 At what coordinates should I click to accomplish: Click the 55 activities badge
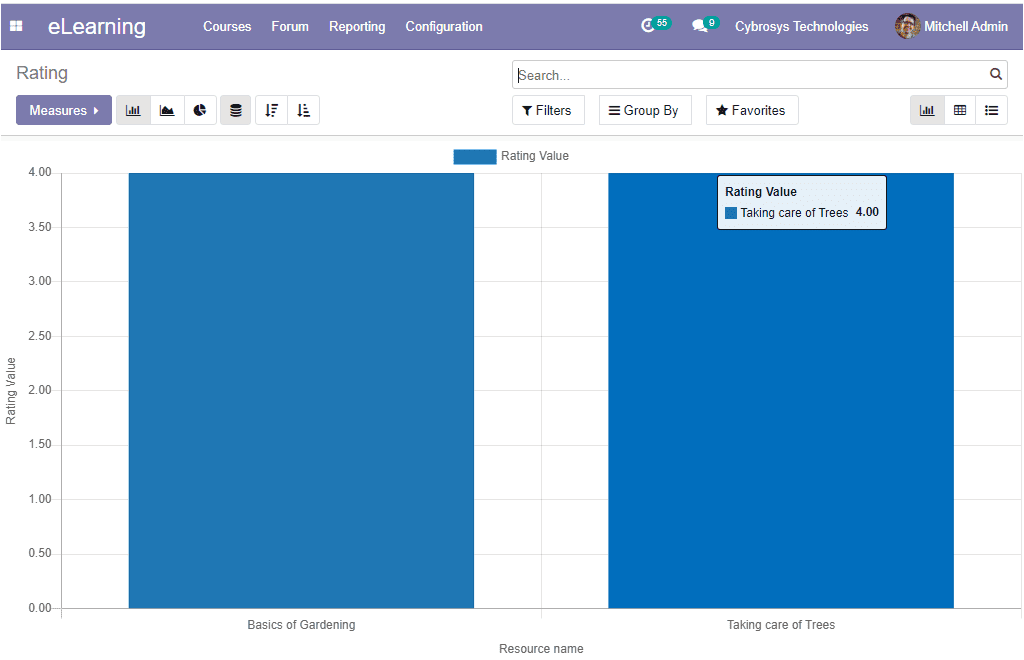click(662, 23)
